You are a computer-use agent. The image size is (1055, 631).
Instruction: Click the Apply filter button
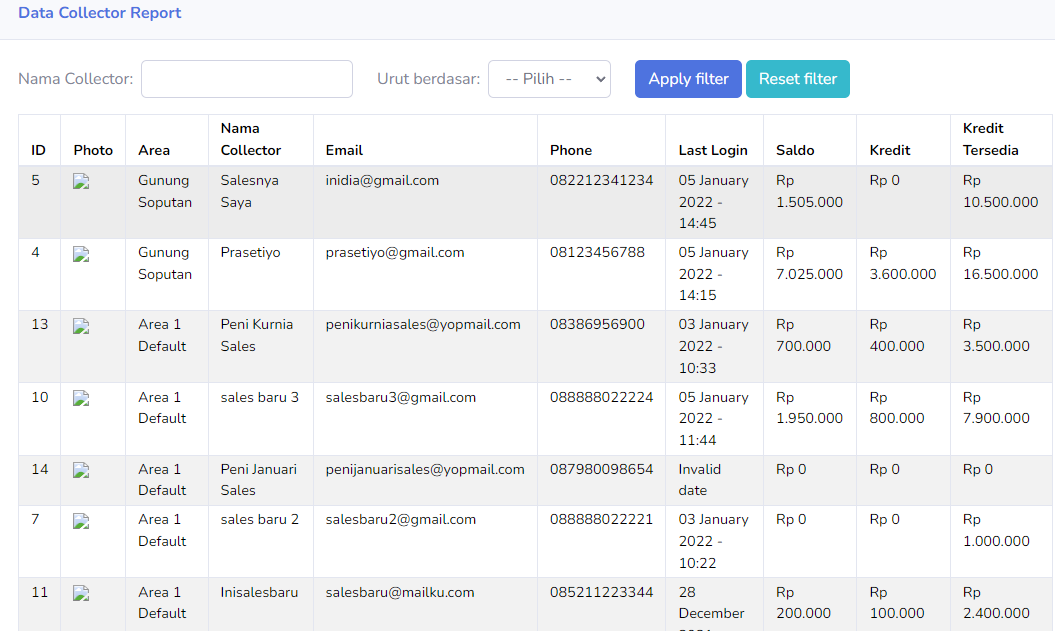[688, 79]
